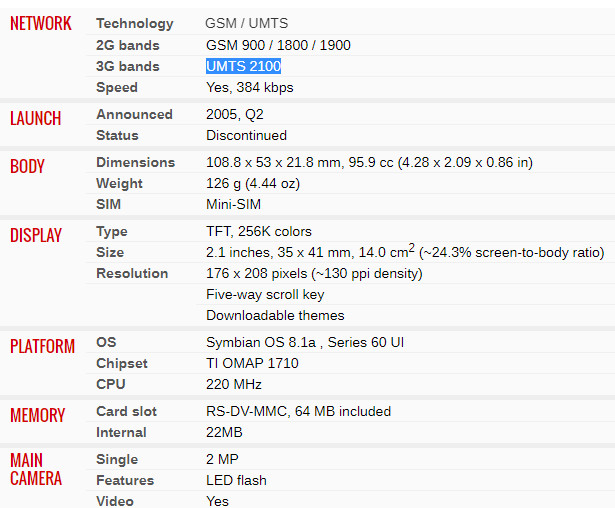Open the 2G bands label link
Screen dimensions: 615x508
coord(128,45)
